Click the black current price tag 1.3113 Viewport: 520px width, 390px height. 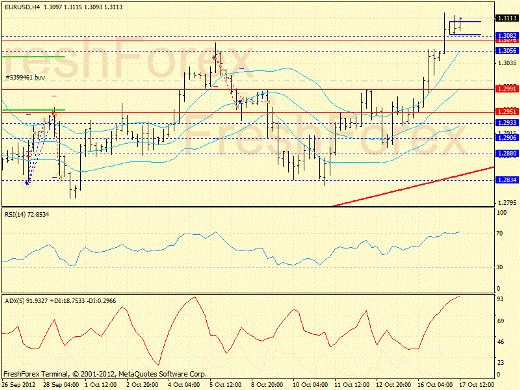[x=507, y=18]
